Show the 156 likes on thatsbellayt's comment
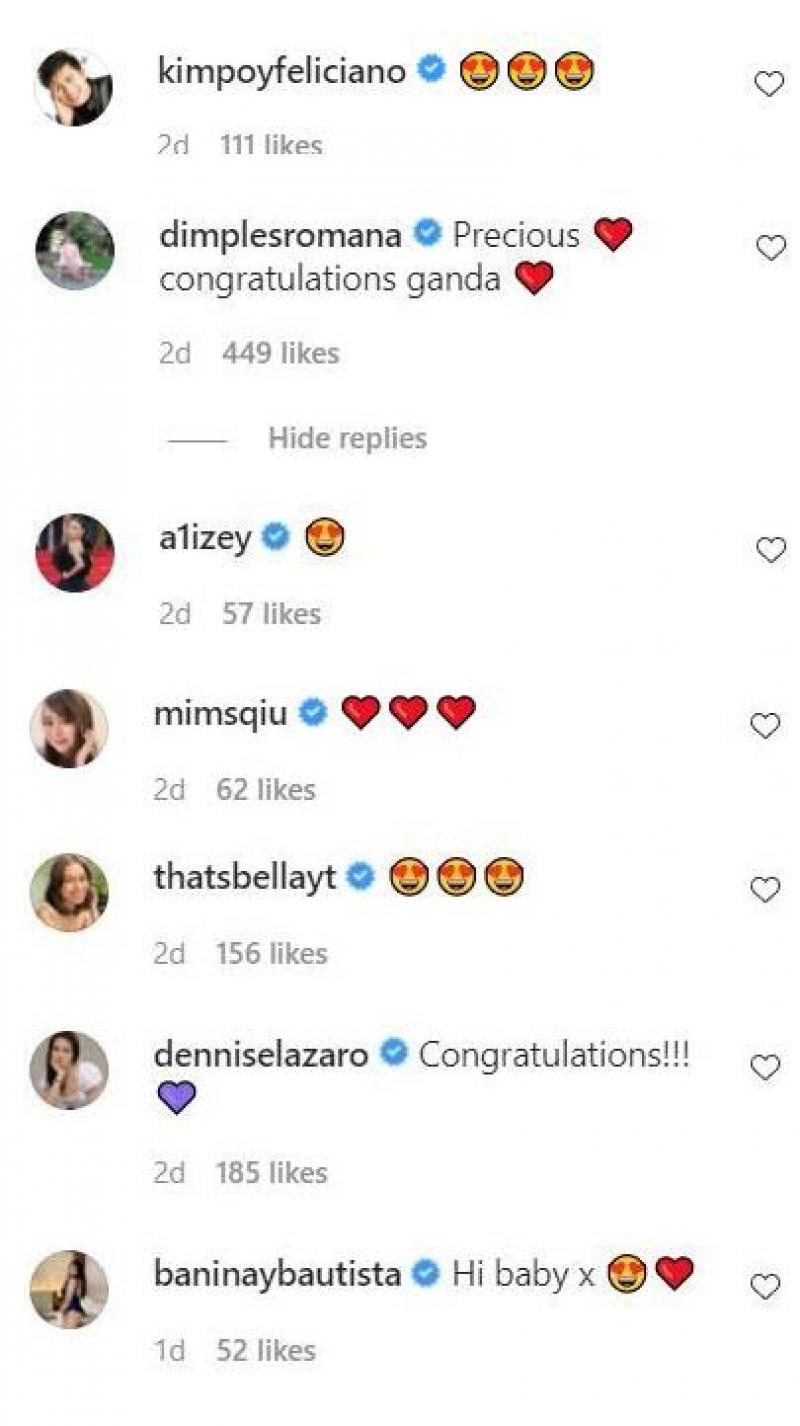 coord(271,953)
